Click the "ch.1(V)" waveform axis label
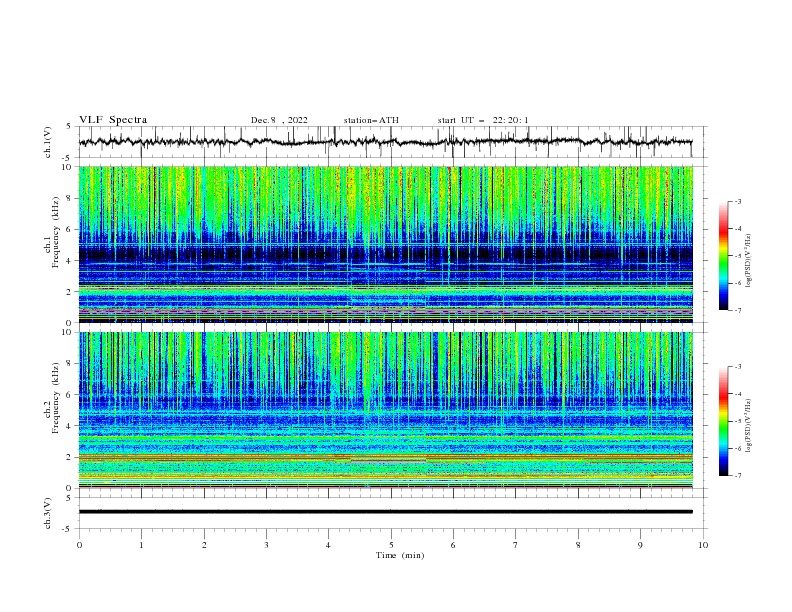Screen dimensions: 792x612 (48, 142)
